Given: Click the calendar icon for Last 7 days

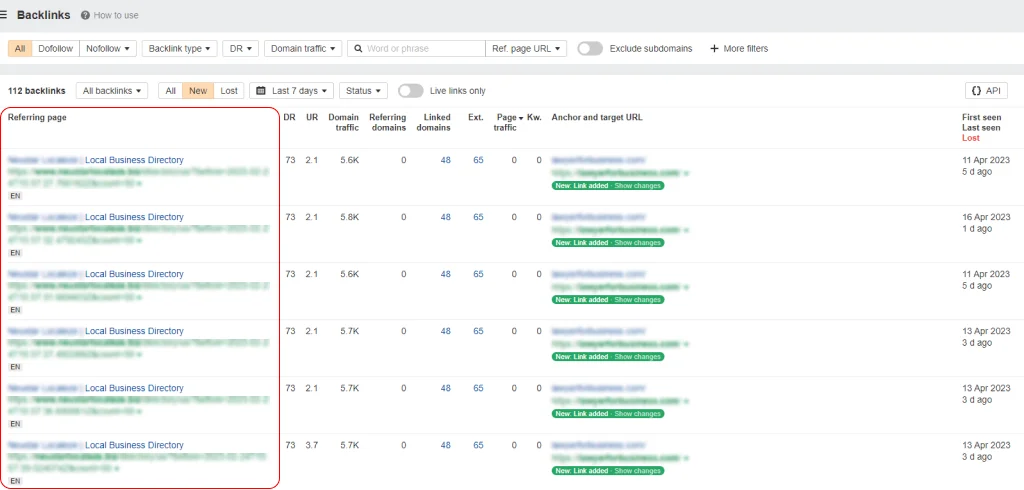Looking at the screenshot, I should coord(261,91).
